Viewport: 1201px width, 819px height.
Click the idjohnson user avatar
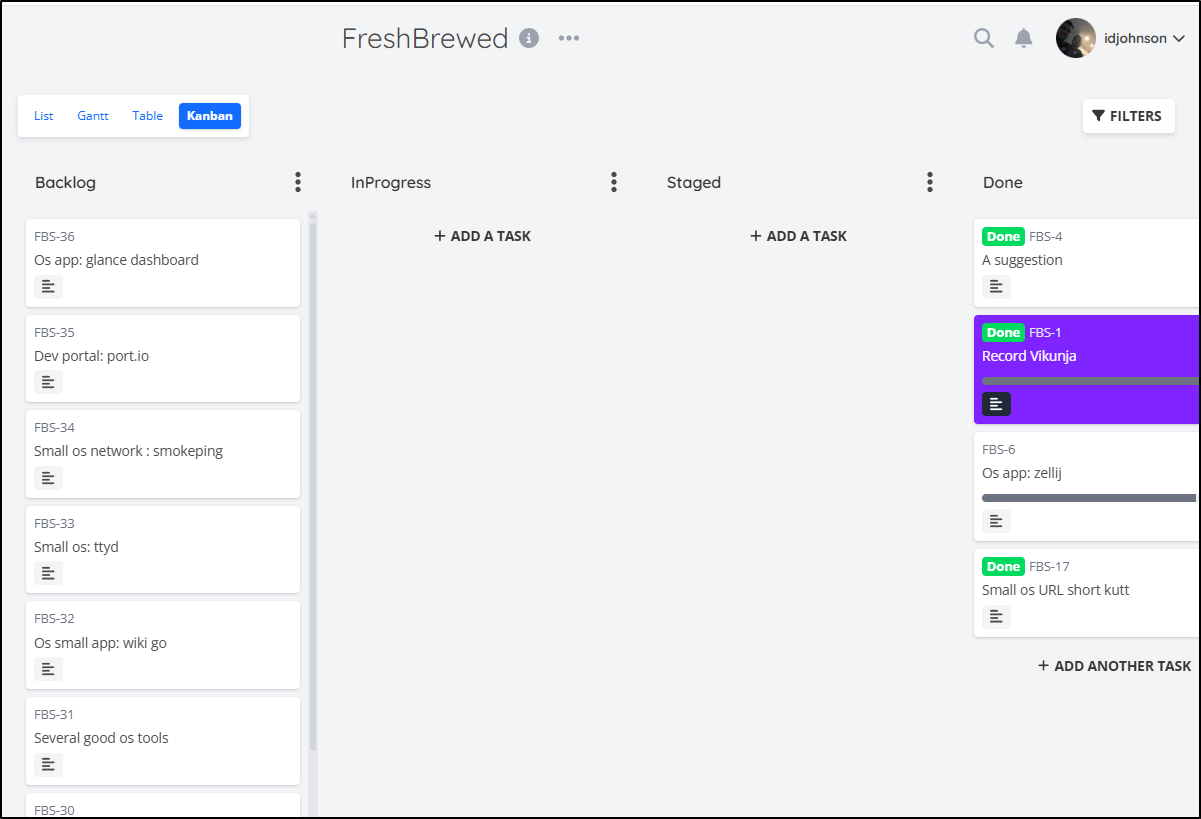1075,38
